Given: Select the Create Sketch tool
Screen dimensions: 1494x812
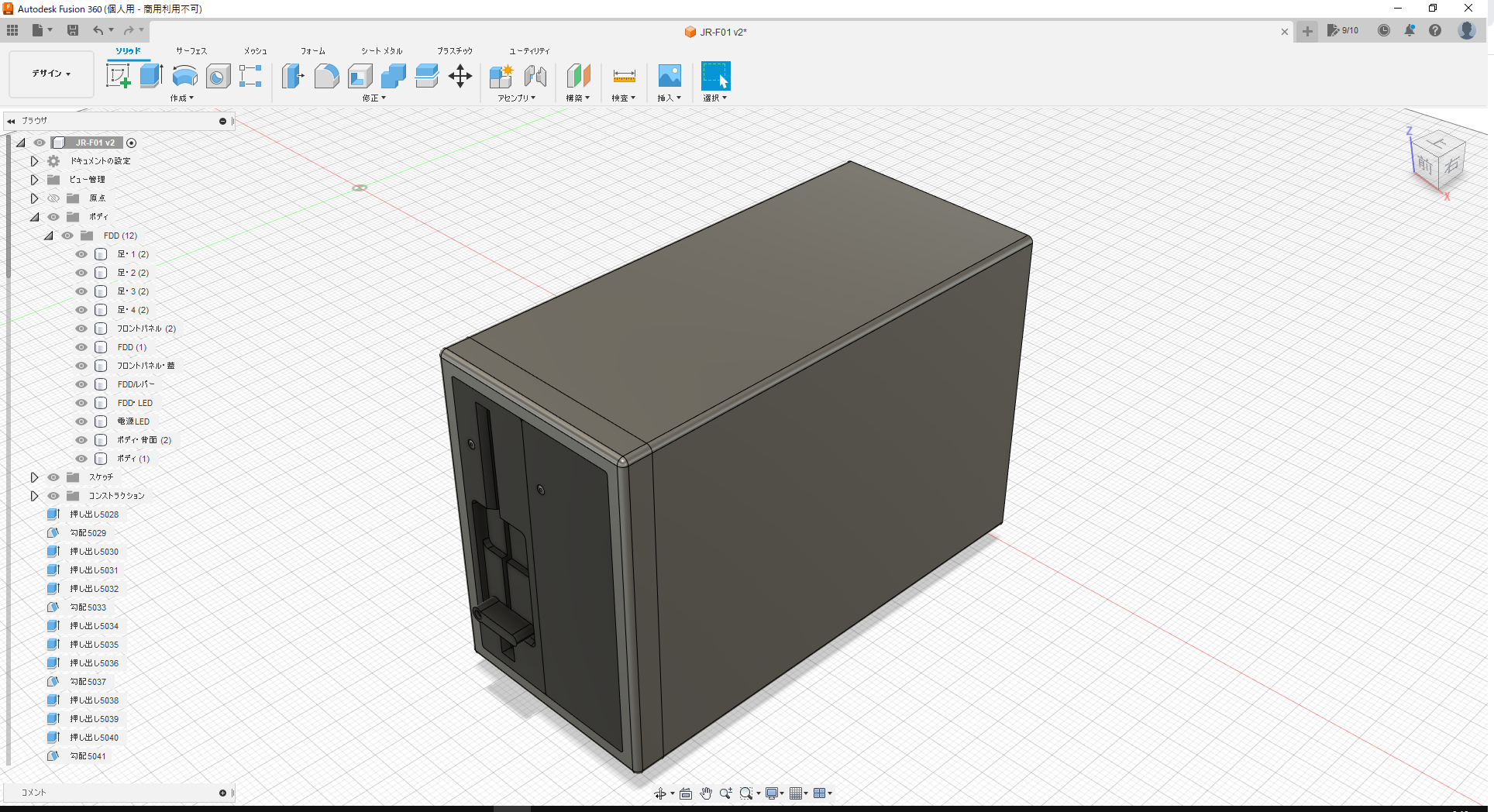Looking at the screenshot, I should coord(118,76).
